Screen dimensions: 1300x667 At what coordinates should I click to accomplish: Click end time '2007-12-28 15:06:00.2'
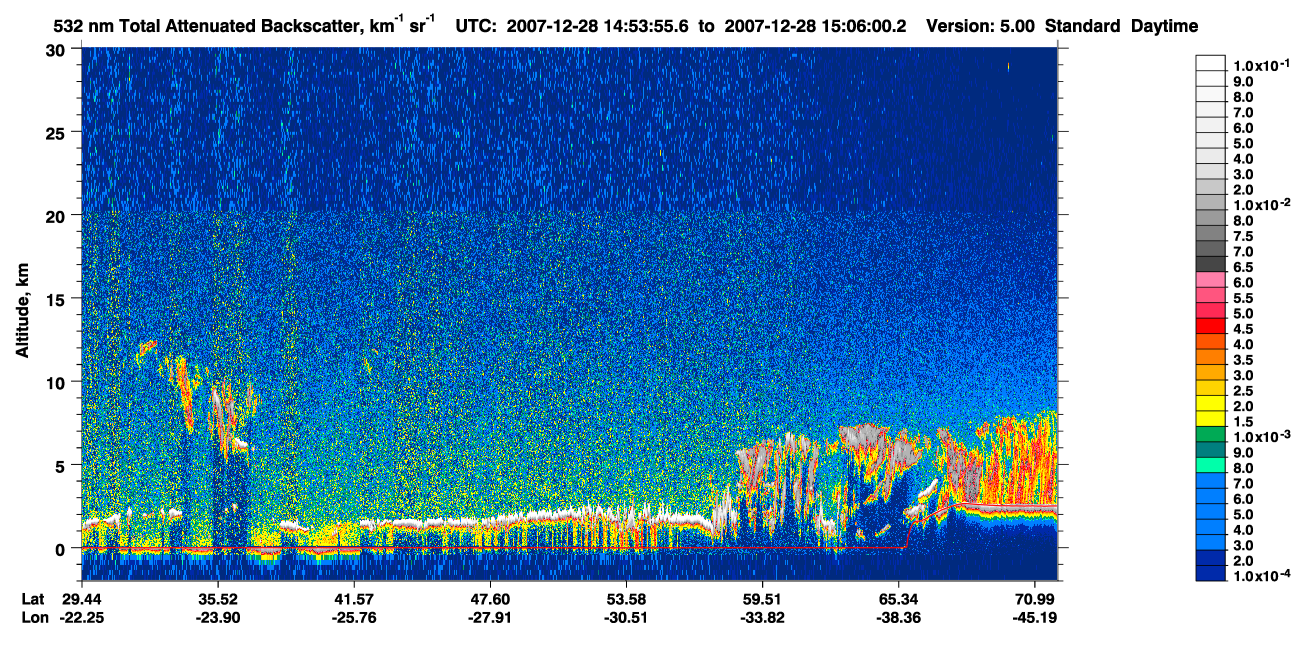816,27
